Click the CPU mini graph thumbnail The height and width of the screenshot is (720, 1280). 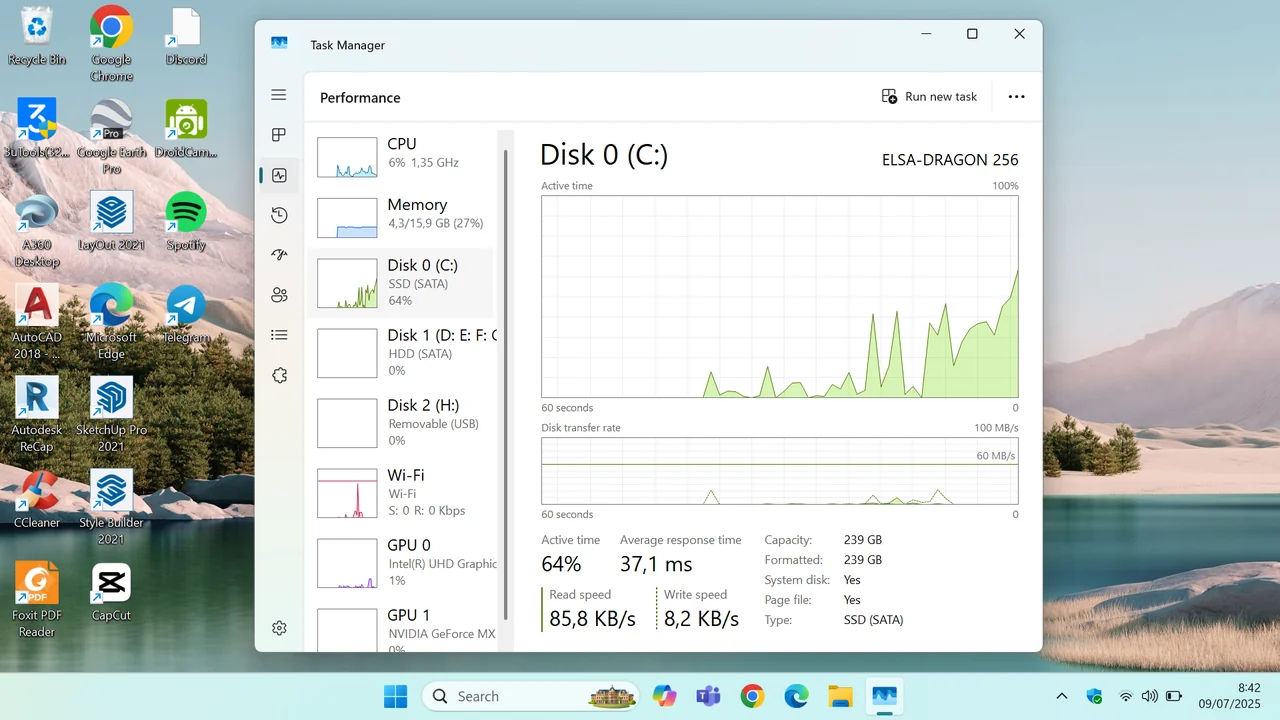click(x=347, y=158)
